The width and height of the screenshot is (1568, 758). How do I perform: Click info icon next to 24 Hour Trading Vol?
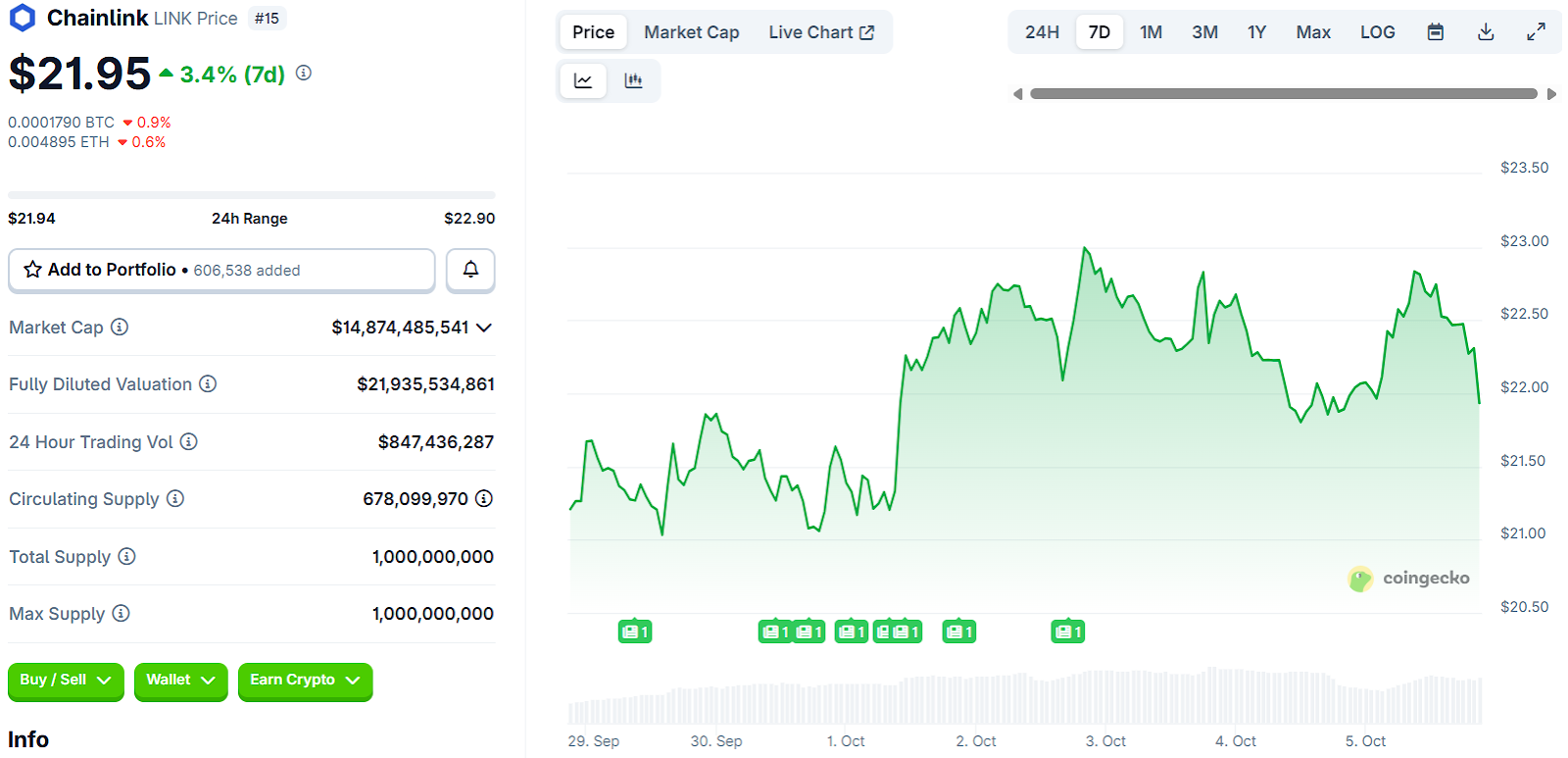(189, 441)
